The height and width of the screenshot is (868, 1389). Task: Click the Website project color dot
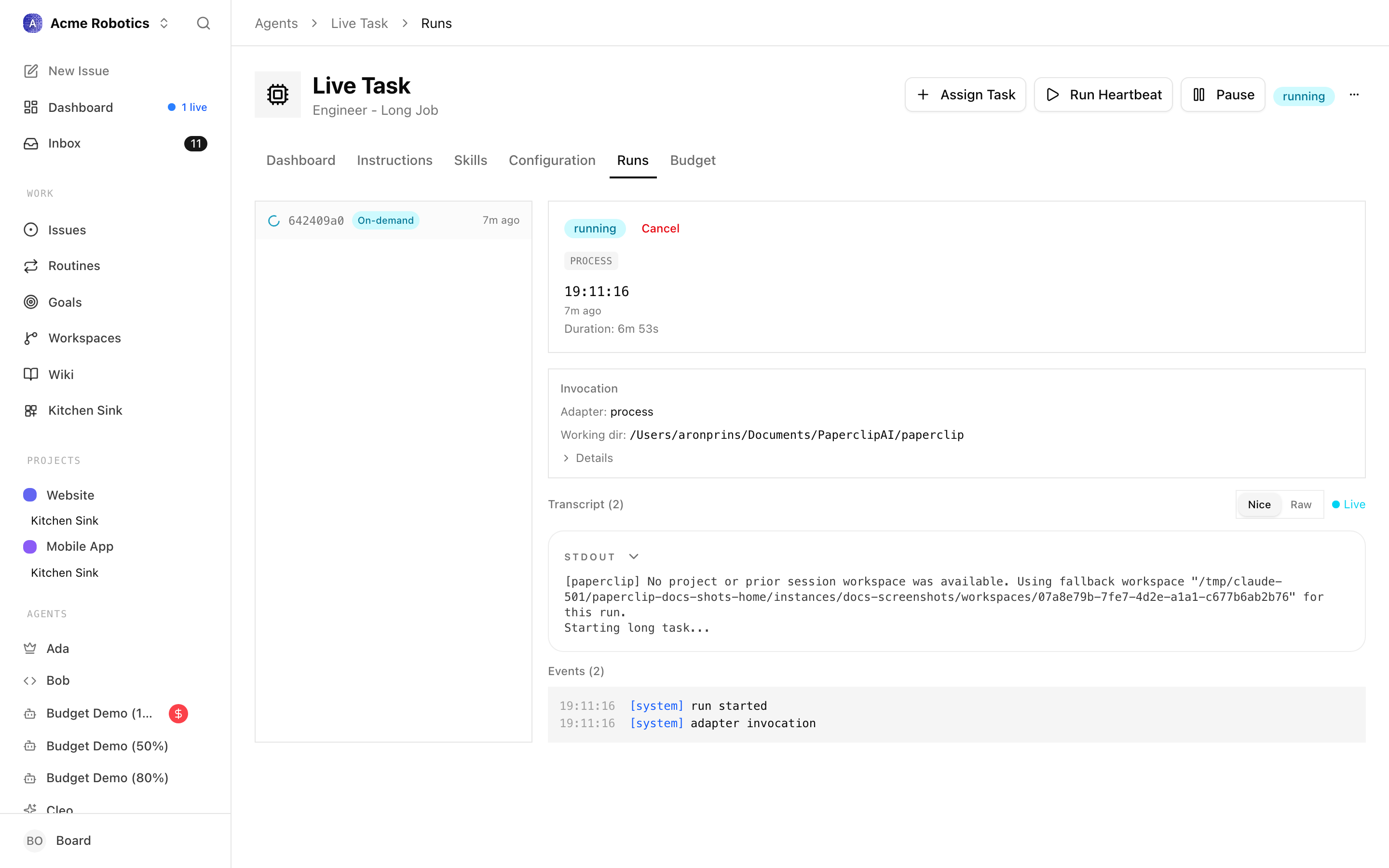point(30,495)
